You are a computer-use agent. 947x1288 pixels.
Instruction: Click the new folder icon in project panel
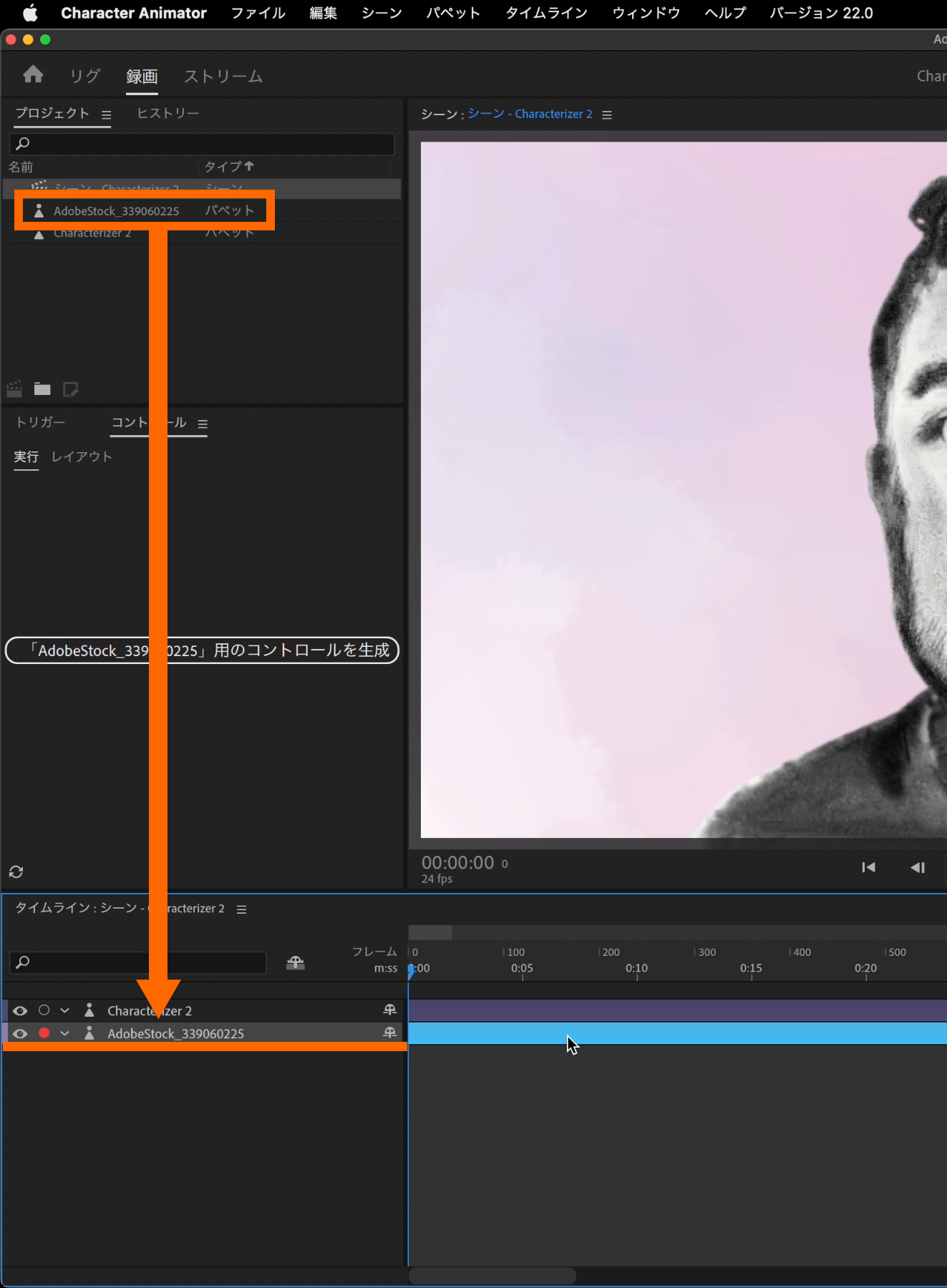coord(42,389)
